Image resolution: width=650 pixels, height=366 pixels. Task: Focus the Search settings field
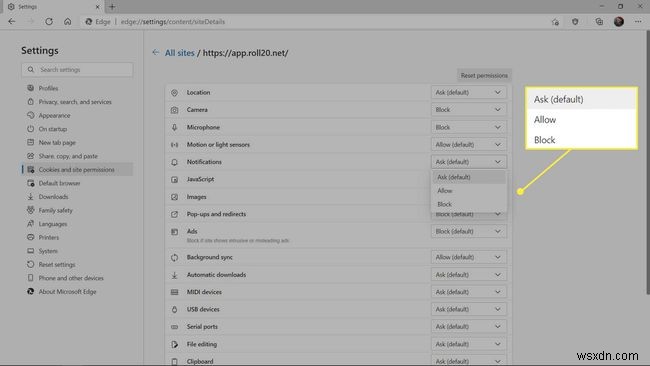coord(77,70)
